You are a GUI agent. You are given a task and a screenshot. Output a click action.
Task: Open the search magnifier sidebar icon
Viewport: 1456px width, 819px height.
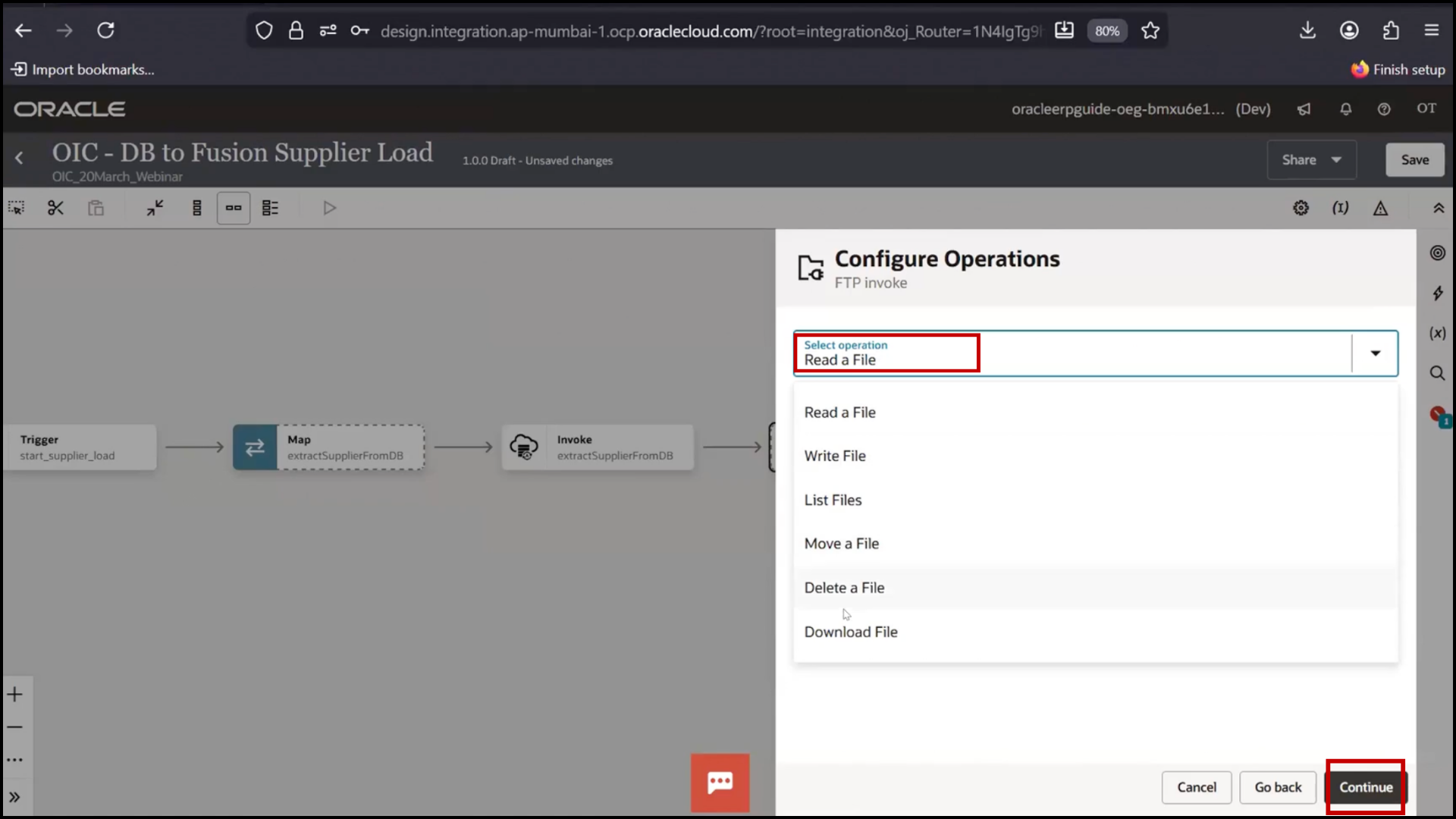coord(1437,373)
